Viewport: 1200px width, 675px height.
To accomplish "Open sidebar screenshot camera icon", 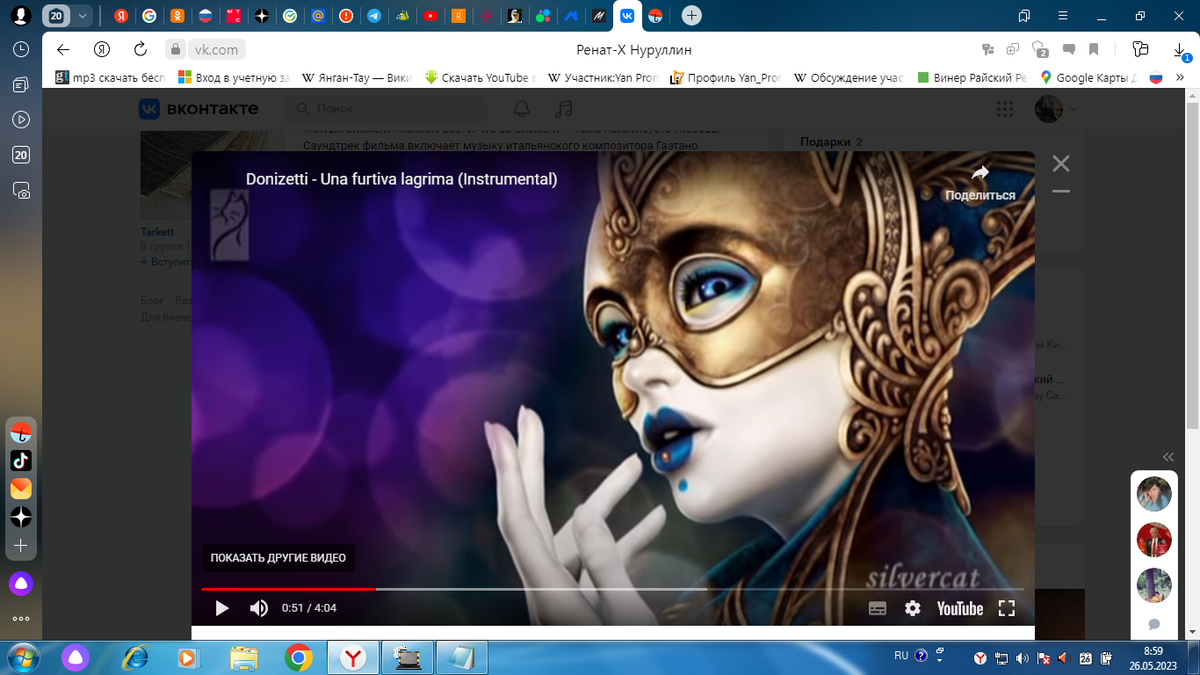I will pos(21,190).
